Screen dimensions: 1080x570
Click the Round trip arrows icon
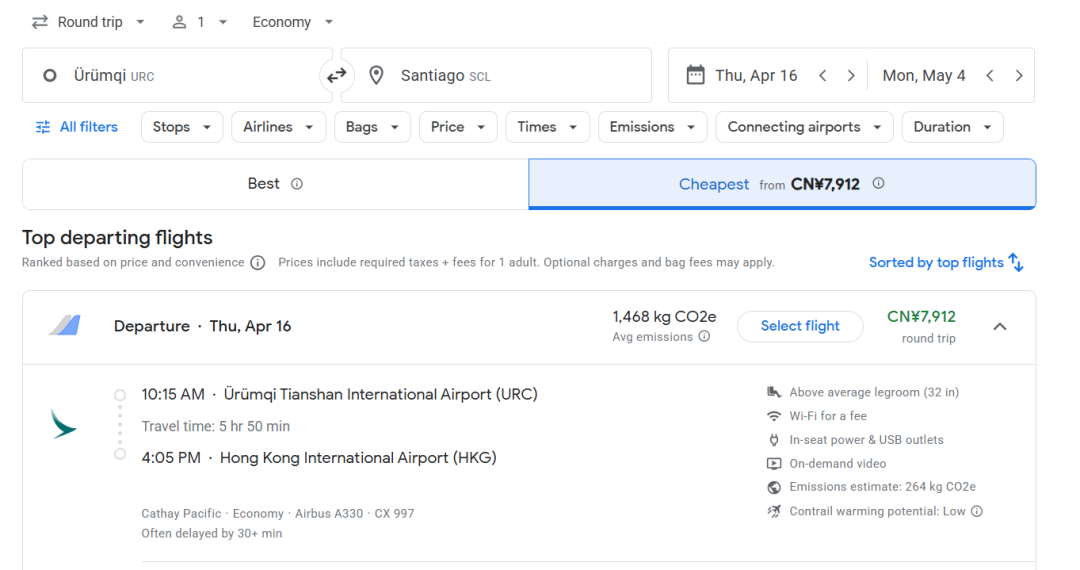(40, 22)
